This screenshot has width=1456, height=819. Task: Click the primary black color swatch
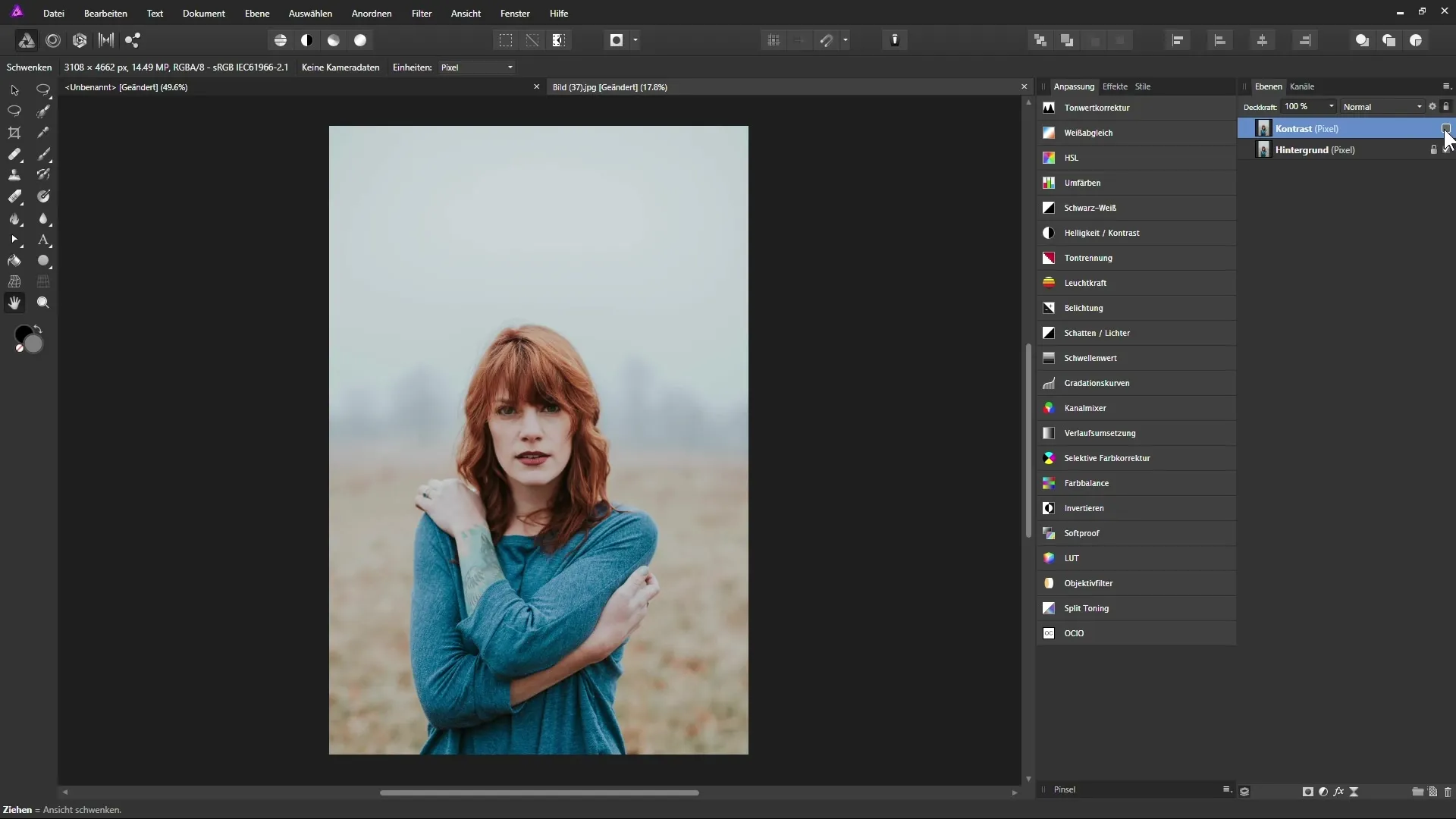(x=23, y=334)
